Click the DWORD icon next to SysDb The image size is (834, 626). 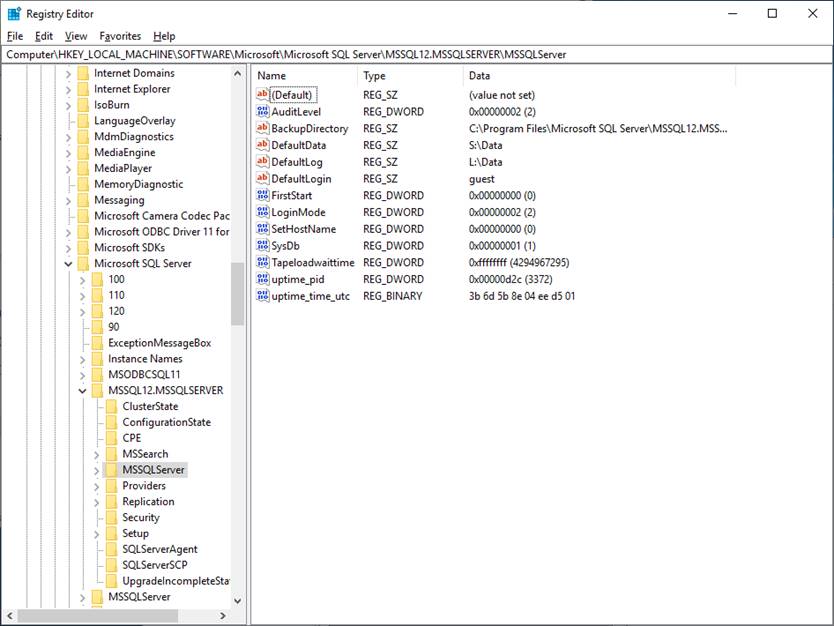click(262, 245)
